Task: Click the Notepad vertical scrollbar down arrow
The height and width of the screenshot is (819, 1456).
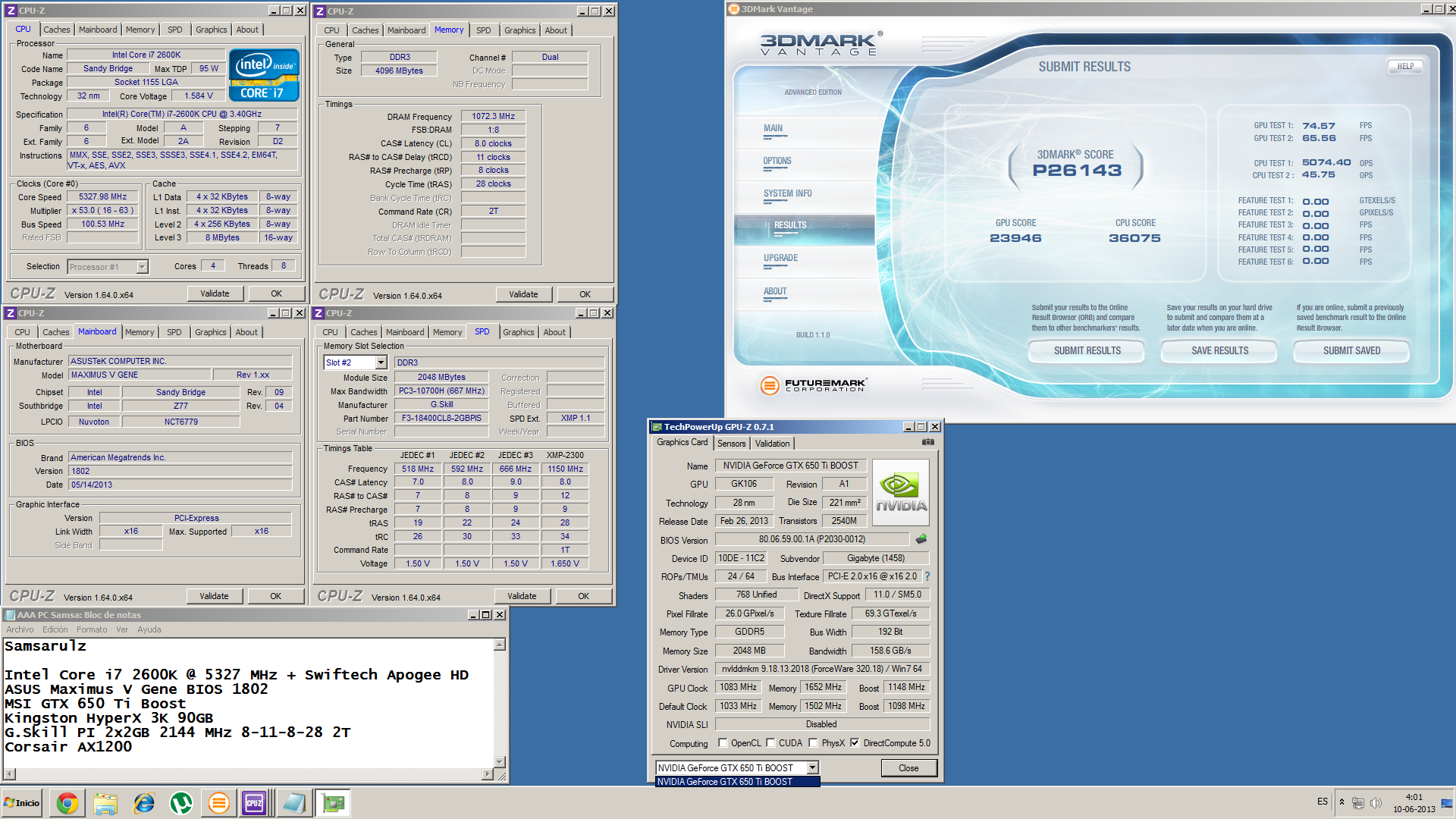Action: [500, 761]
